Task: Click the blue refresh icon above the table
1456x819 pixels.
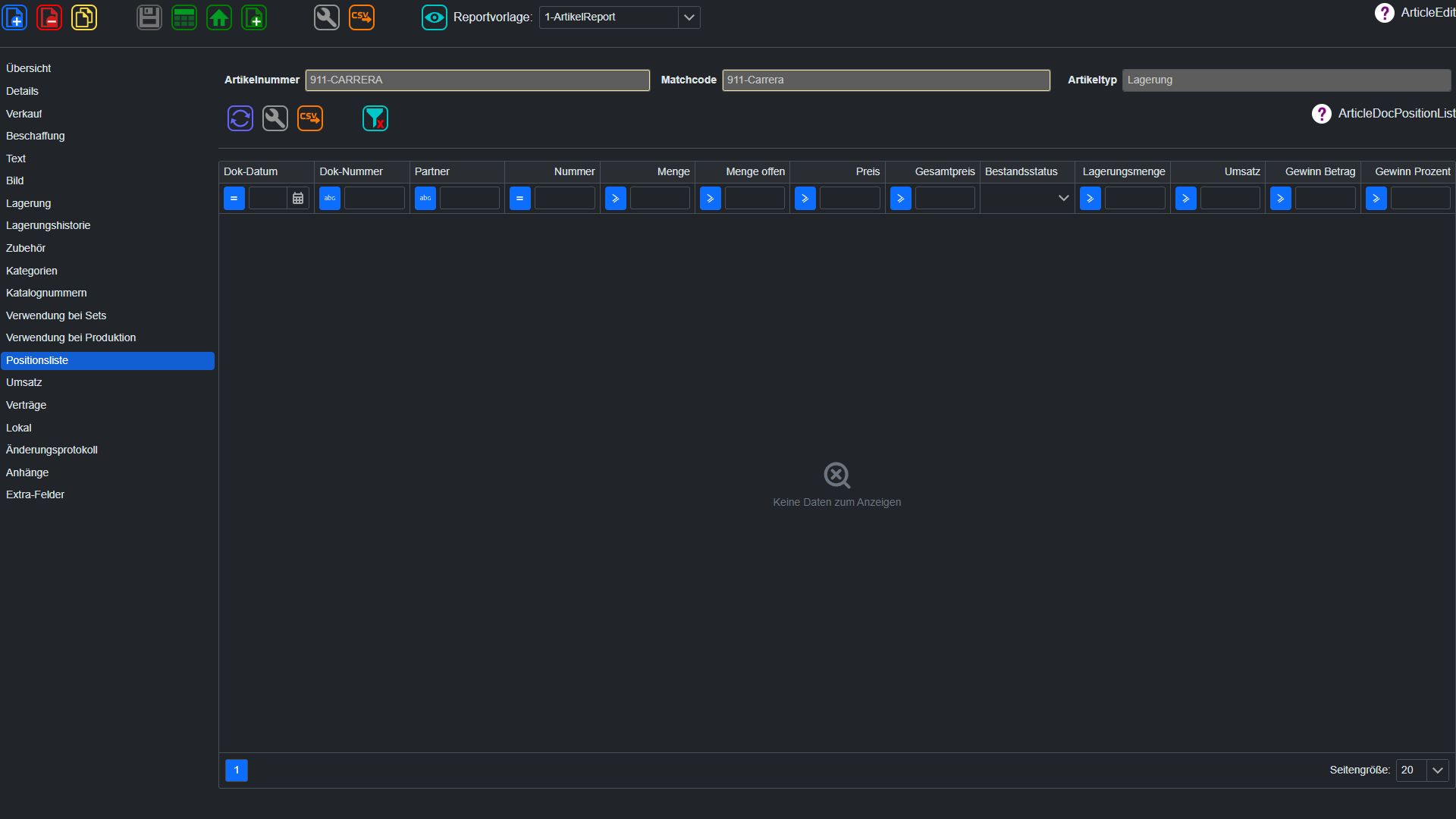Action: click(240, 118)
